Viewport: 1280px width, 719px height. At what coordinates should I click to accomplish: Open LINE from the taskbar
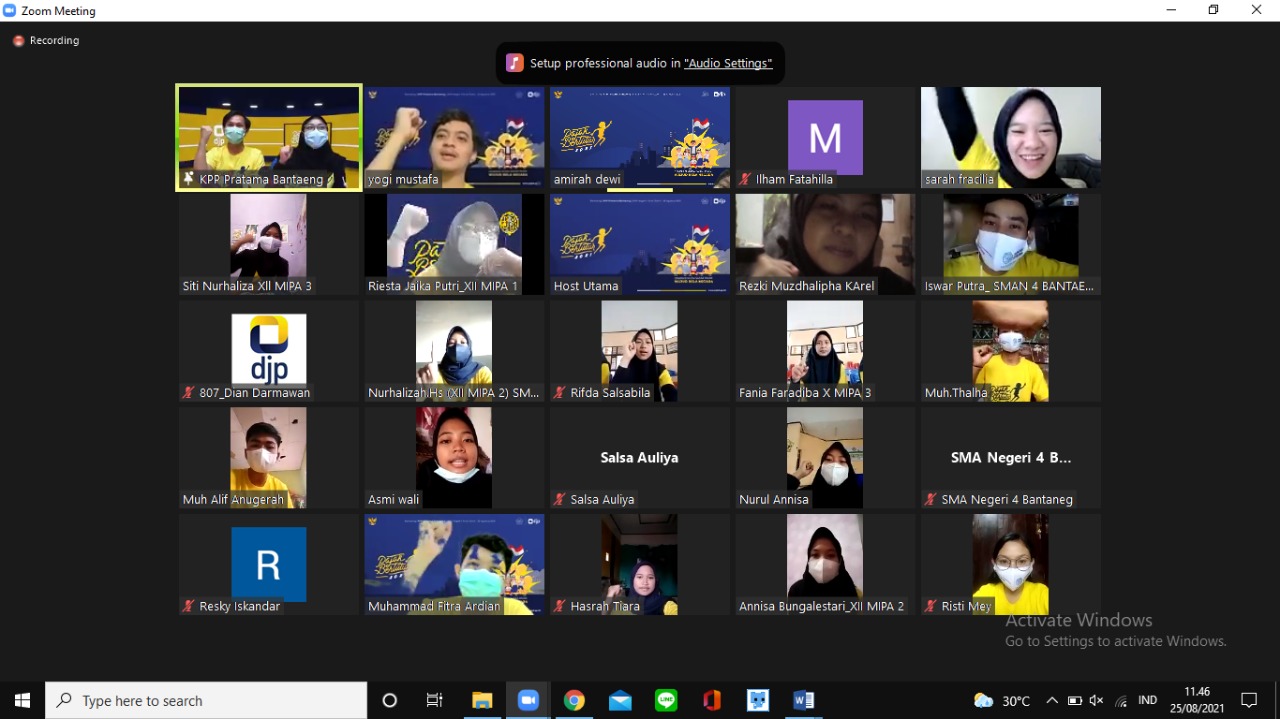pyautogui.click(x=666, y=700)
